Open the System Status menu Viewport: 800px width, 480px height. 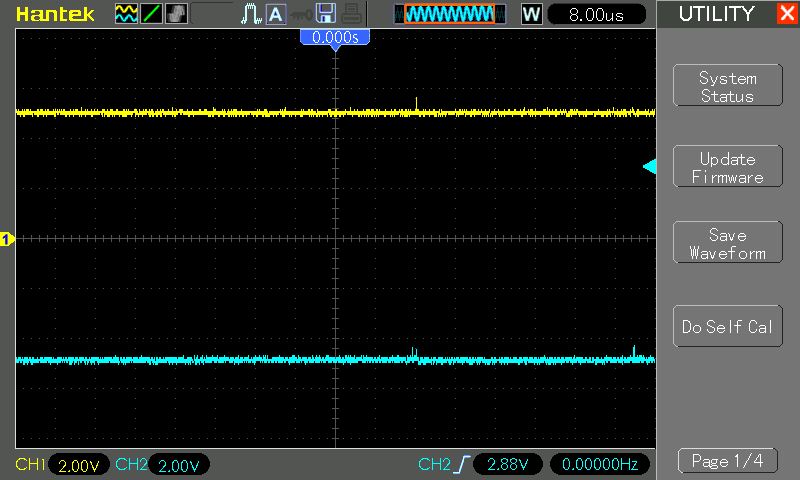(x=727, y=86)
